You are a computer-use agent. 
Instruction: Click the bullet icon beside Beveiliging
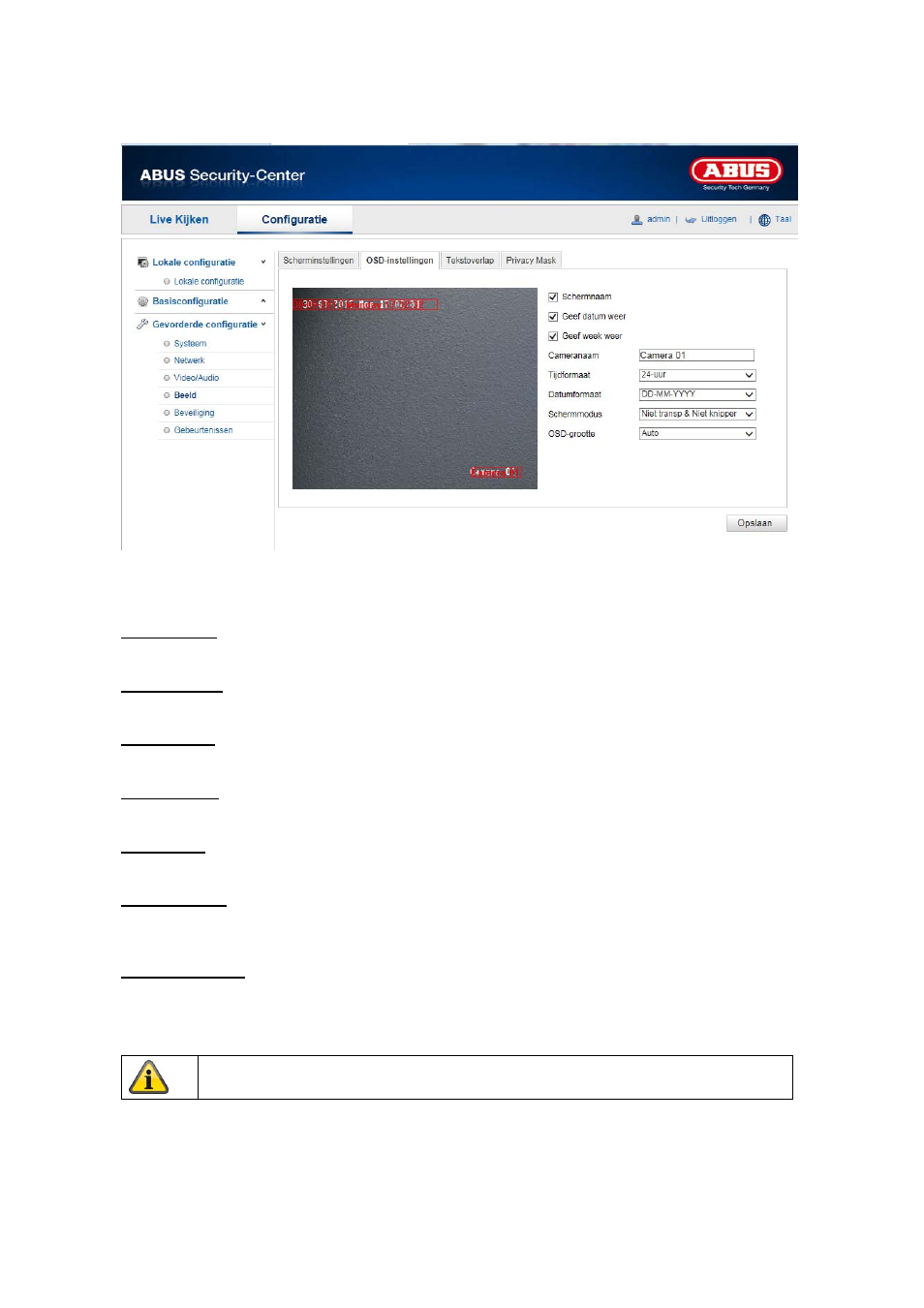point(167,413)
